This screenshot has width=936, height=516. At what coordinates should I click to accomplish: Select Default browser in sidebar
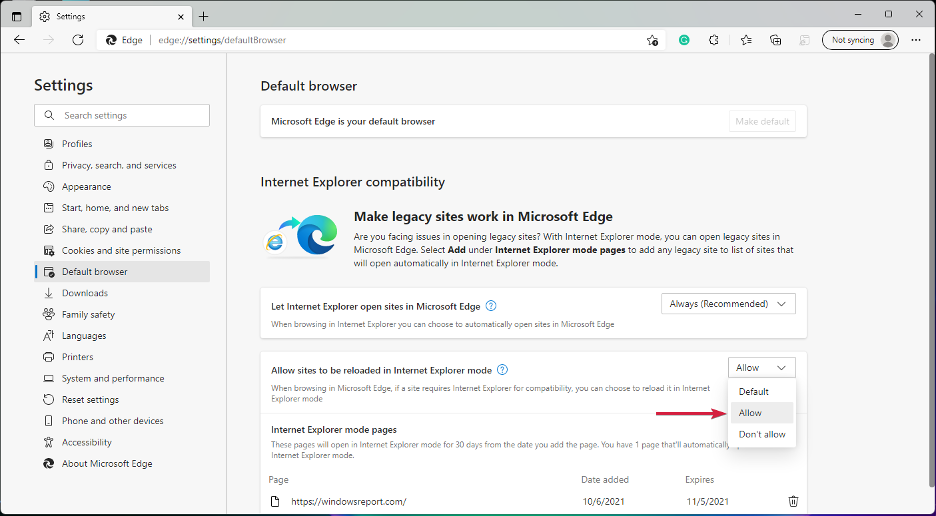[x=122, y=272]
